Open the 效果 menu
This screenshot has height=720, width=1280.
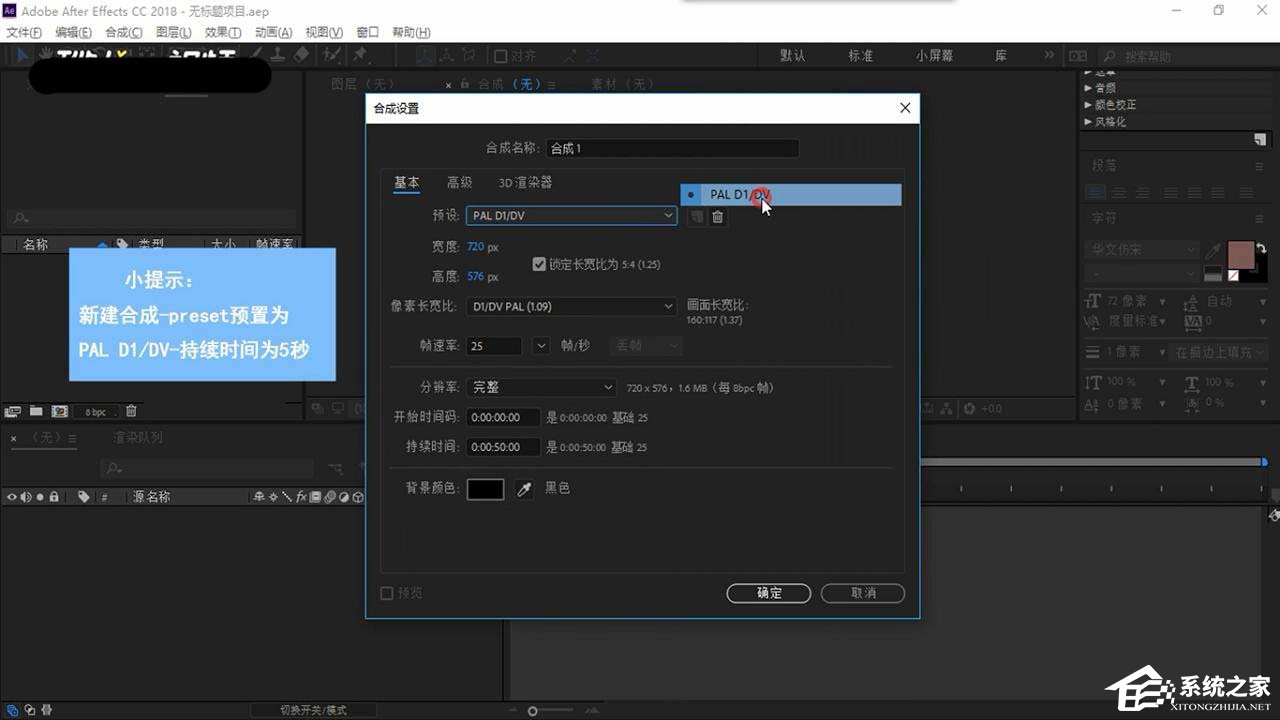coord(222,31)
